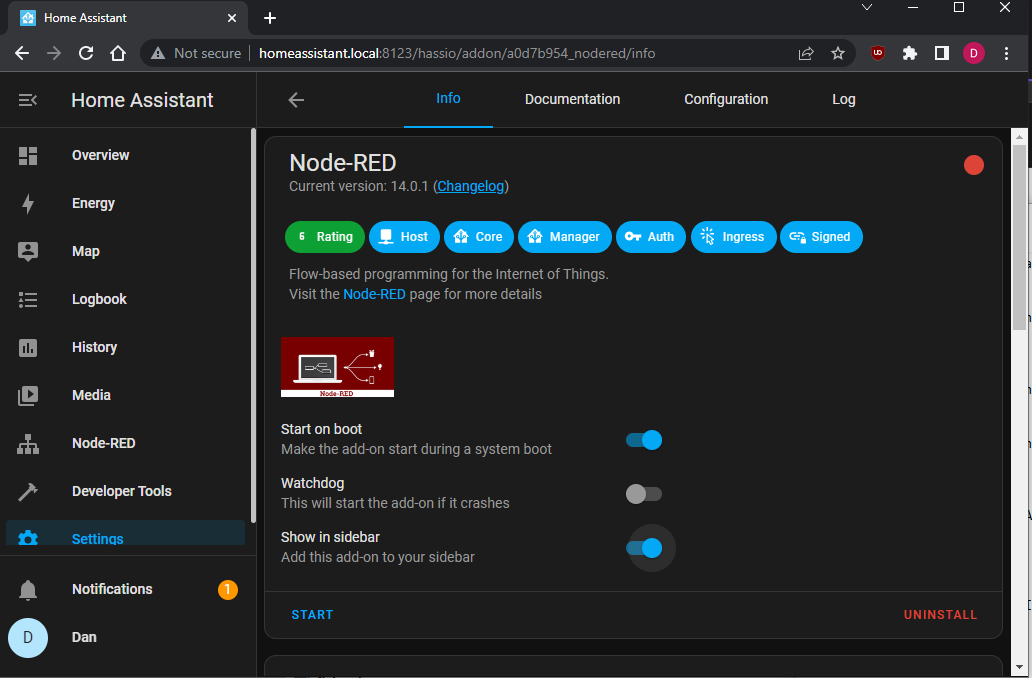Image resolution: width=1032 pixels, height=678 pixels.
Task: Disable Start on boot toggle
Action: [x=644, y=440]
